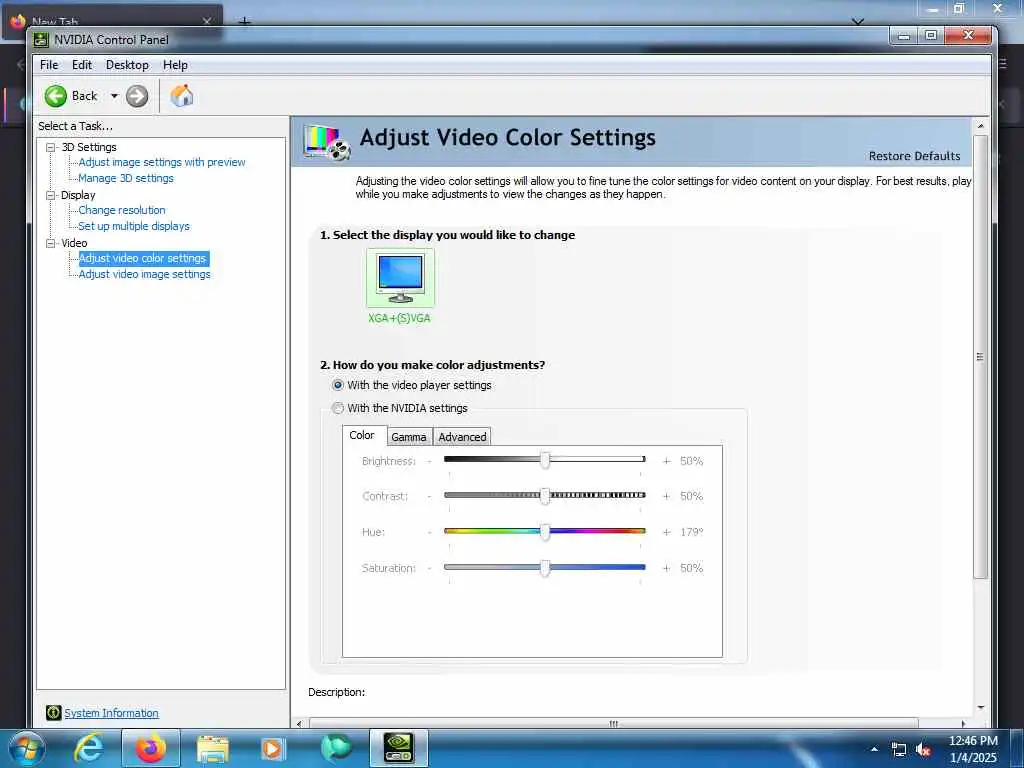Click the Saturation slider handle
Viewport: 1024px width, 768px height.
(545, 568)
